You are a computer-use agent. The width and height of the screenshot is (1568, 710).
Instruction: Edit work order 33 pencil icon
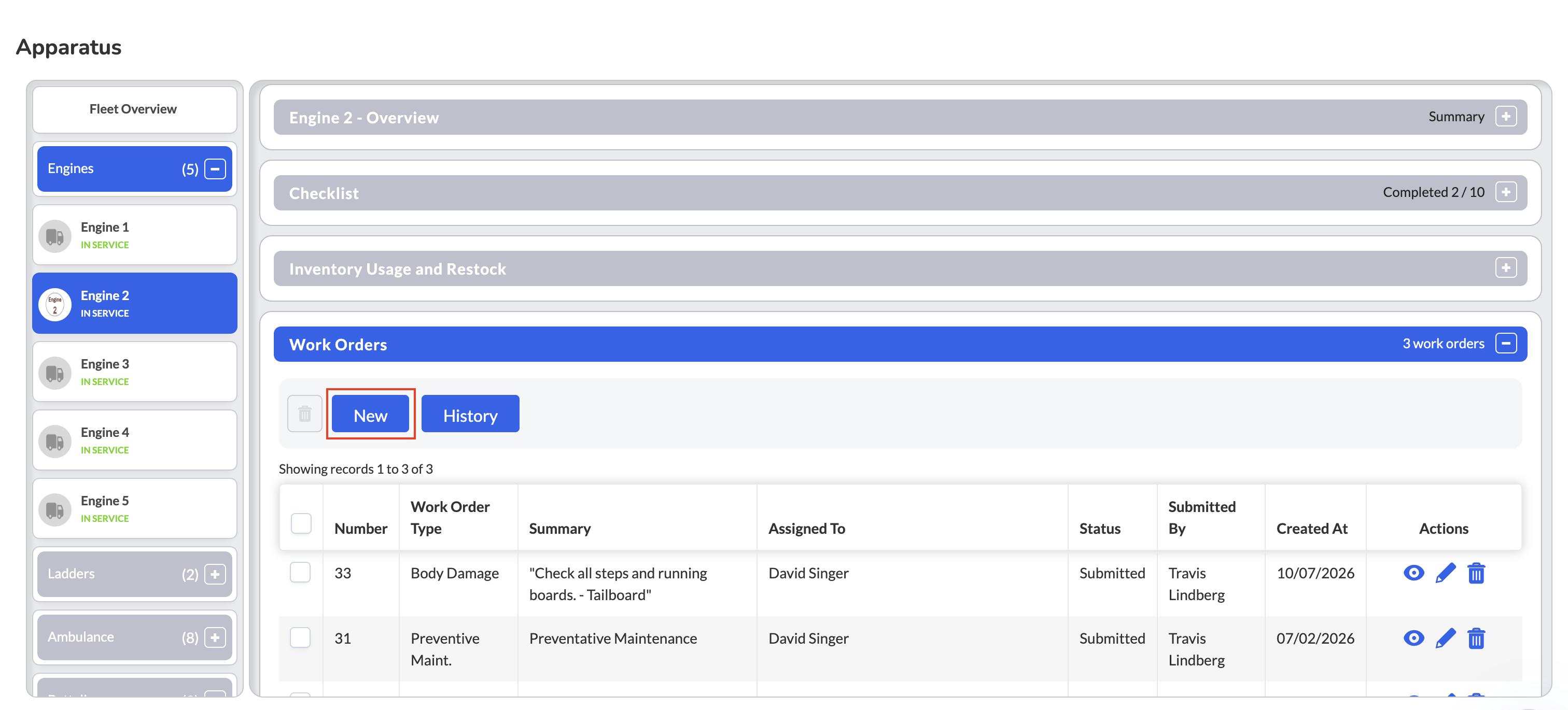(x=1445, y=573)
